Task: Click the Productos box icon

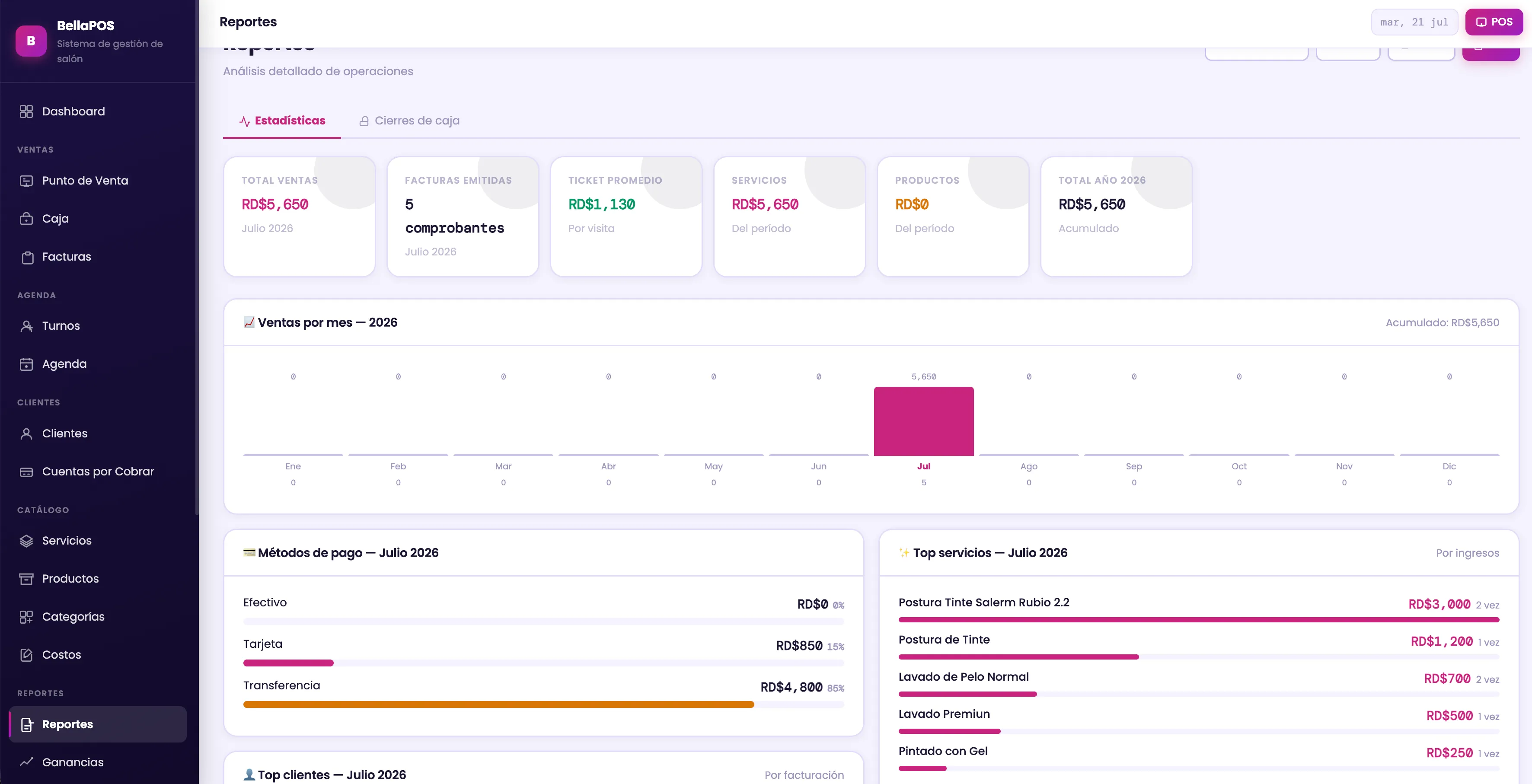Action: tap(26, 579)
